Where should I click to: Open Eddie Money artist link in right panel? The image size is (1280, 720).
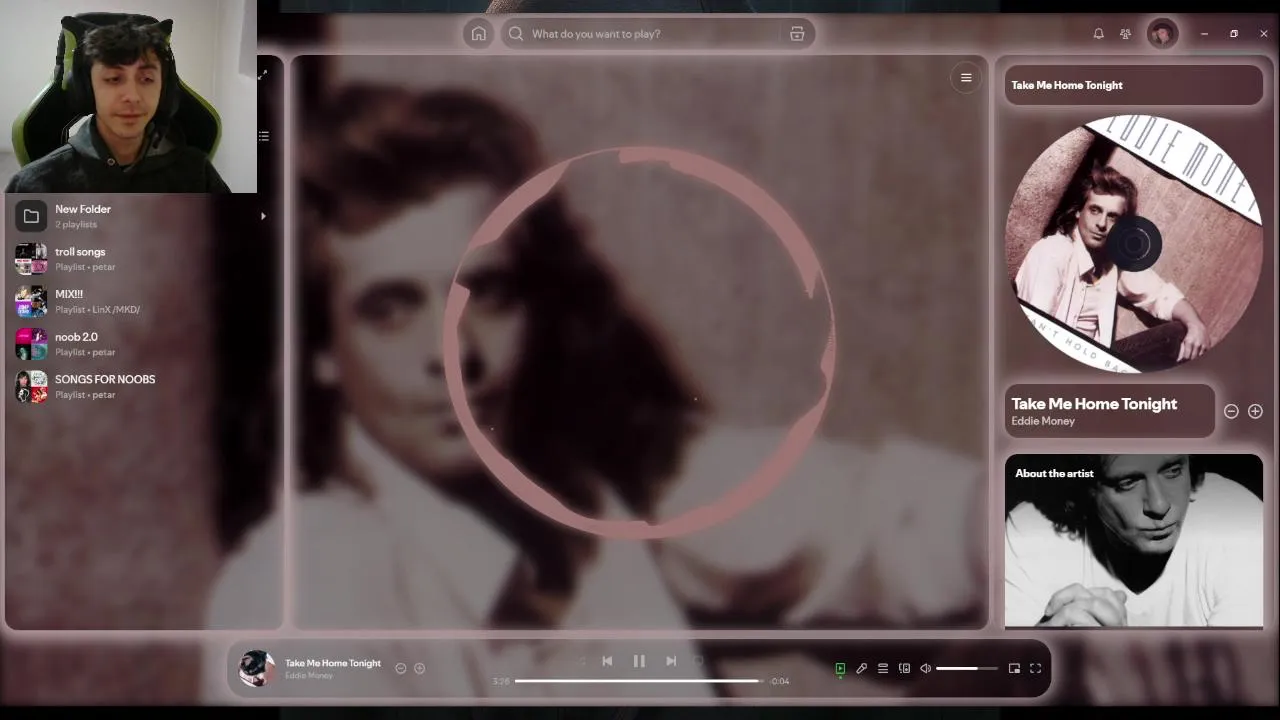click(1043, 421)
